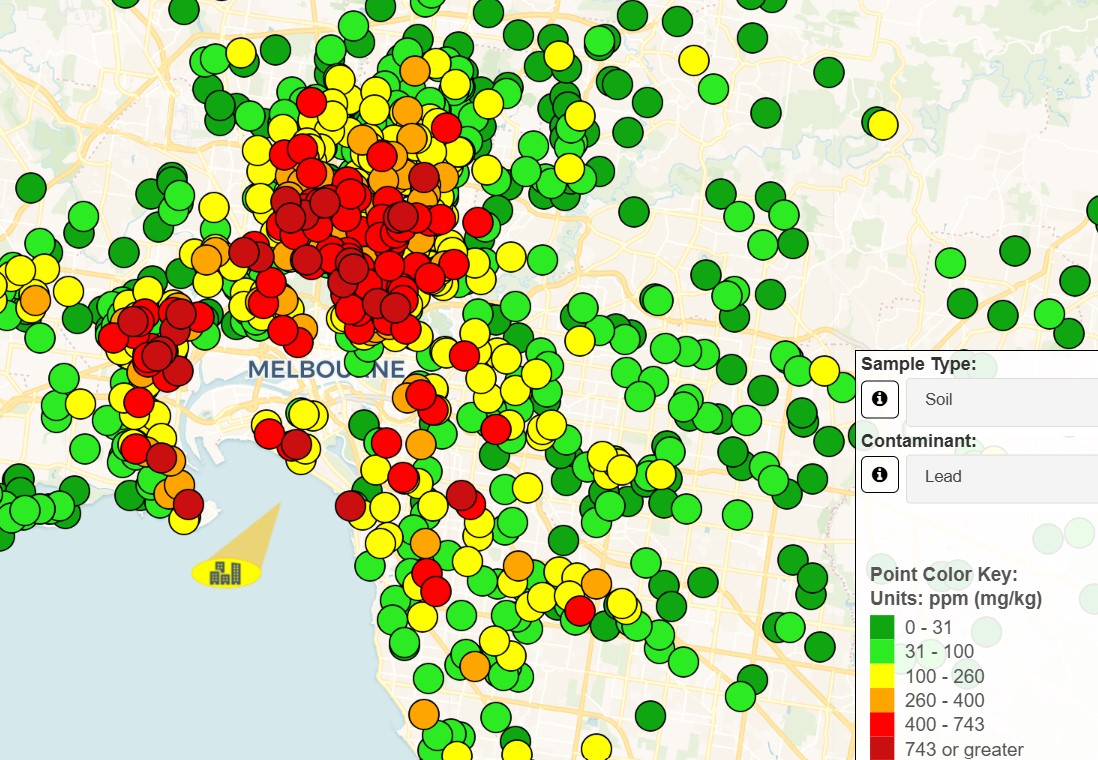This screenshot has height=760, width=1098.
Task: Click the 743 or greater dark red swatch
Action: point(882,748)
